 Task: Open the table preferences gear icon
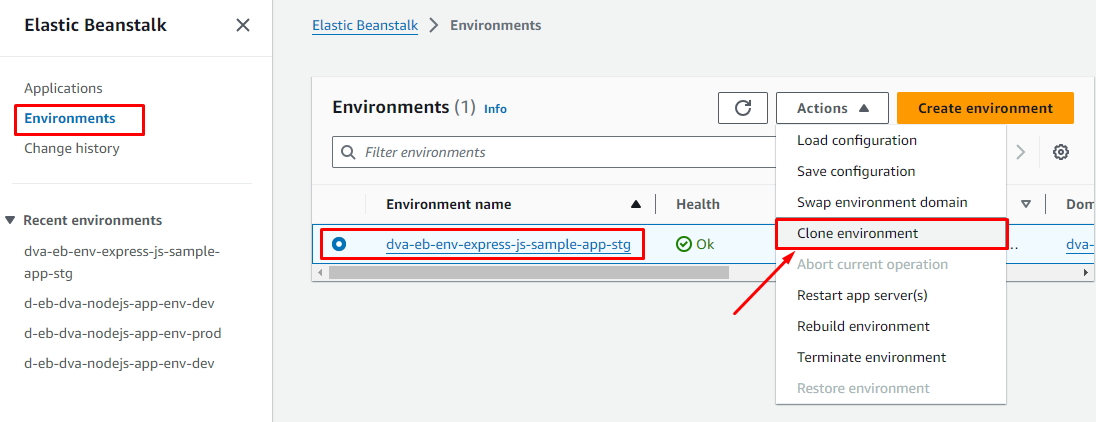tap(1061, 152)
